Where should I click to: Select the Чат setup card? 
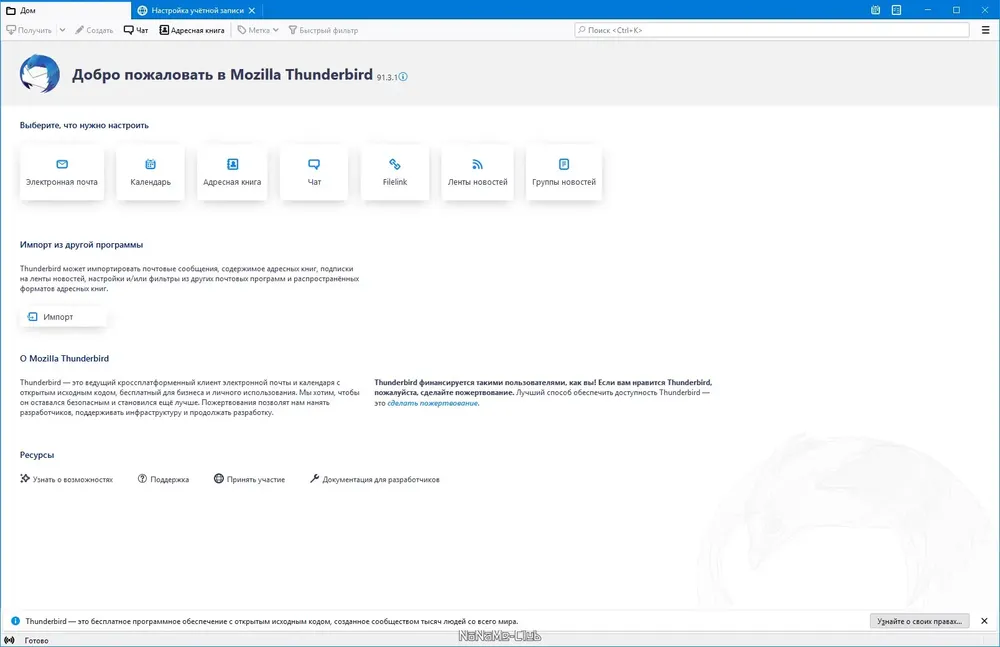point(314,172)
